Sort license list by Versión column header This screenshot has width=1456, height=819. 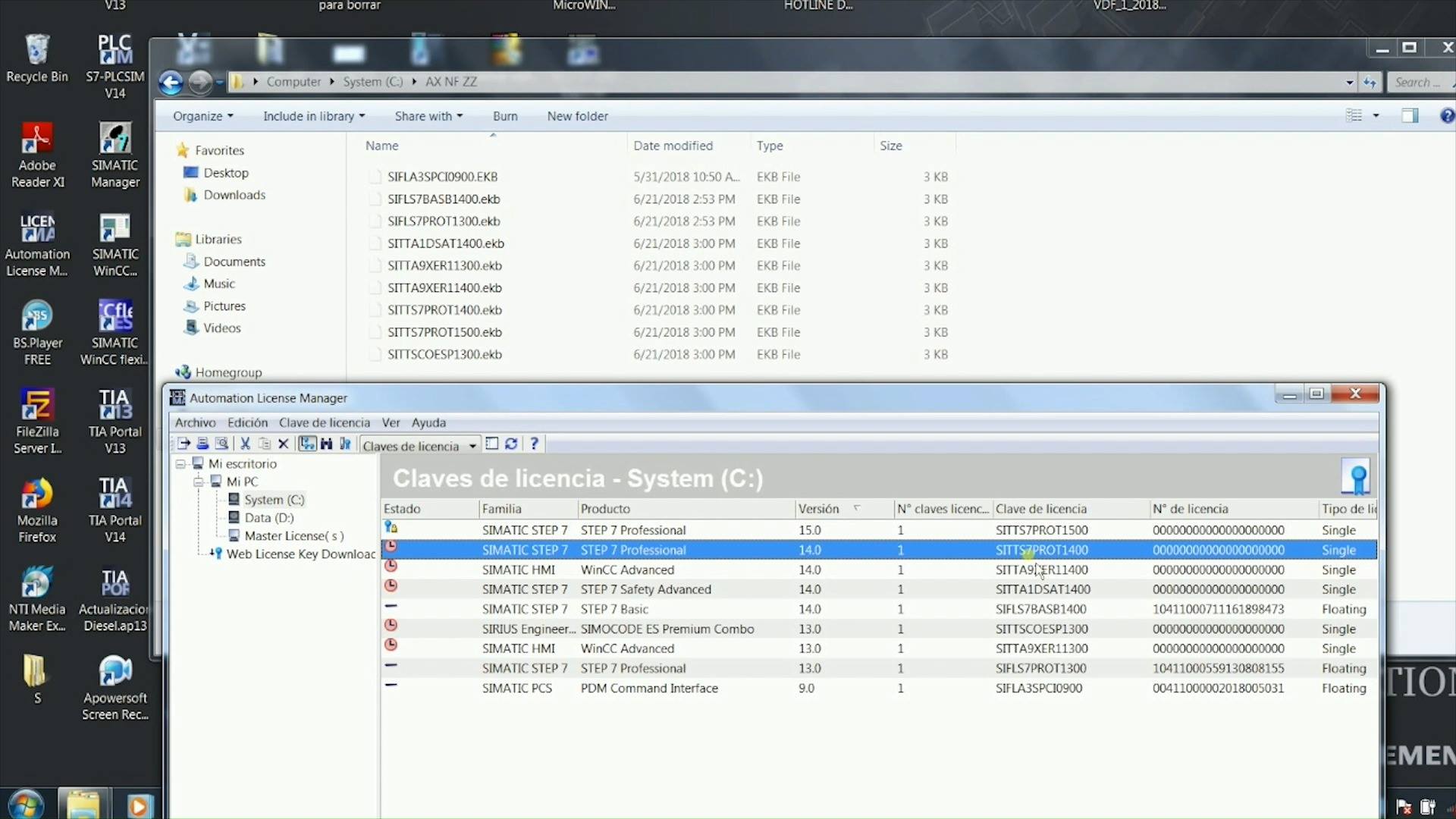pos(843,509)
